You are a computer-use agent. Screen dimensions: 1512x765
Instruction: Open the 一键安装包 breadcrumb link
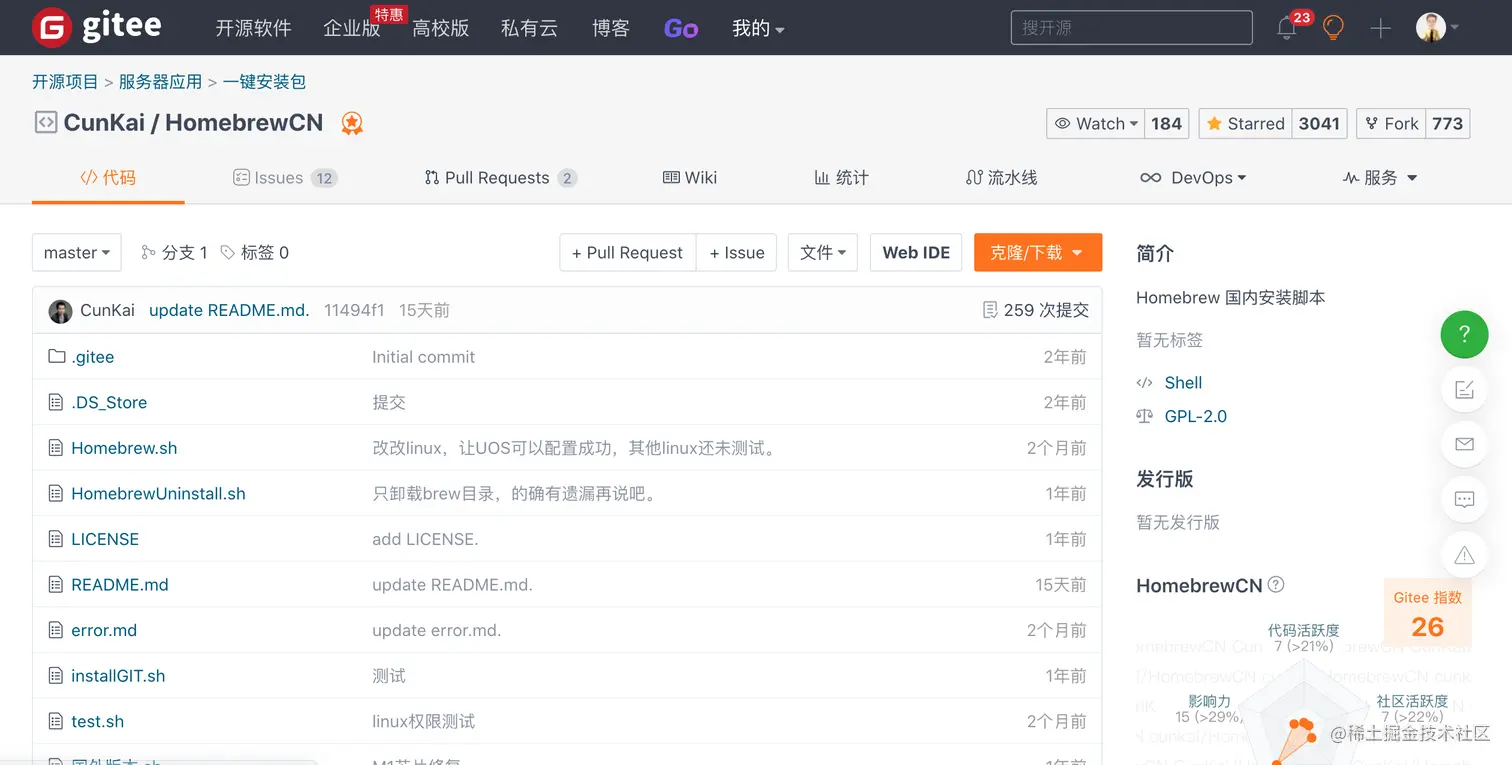(264, 82)
